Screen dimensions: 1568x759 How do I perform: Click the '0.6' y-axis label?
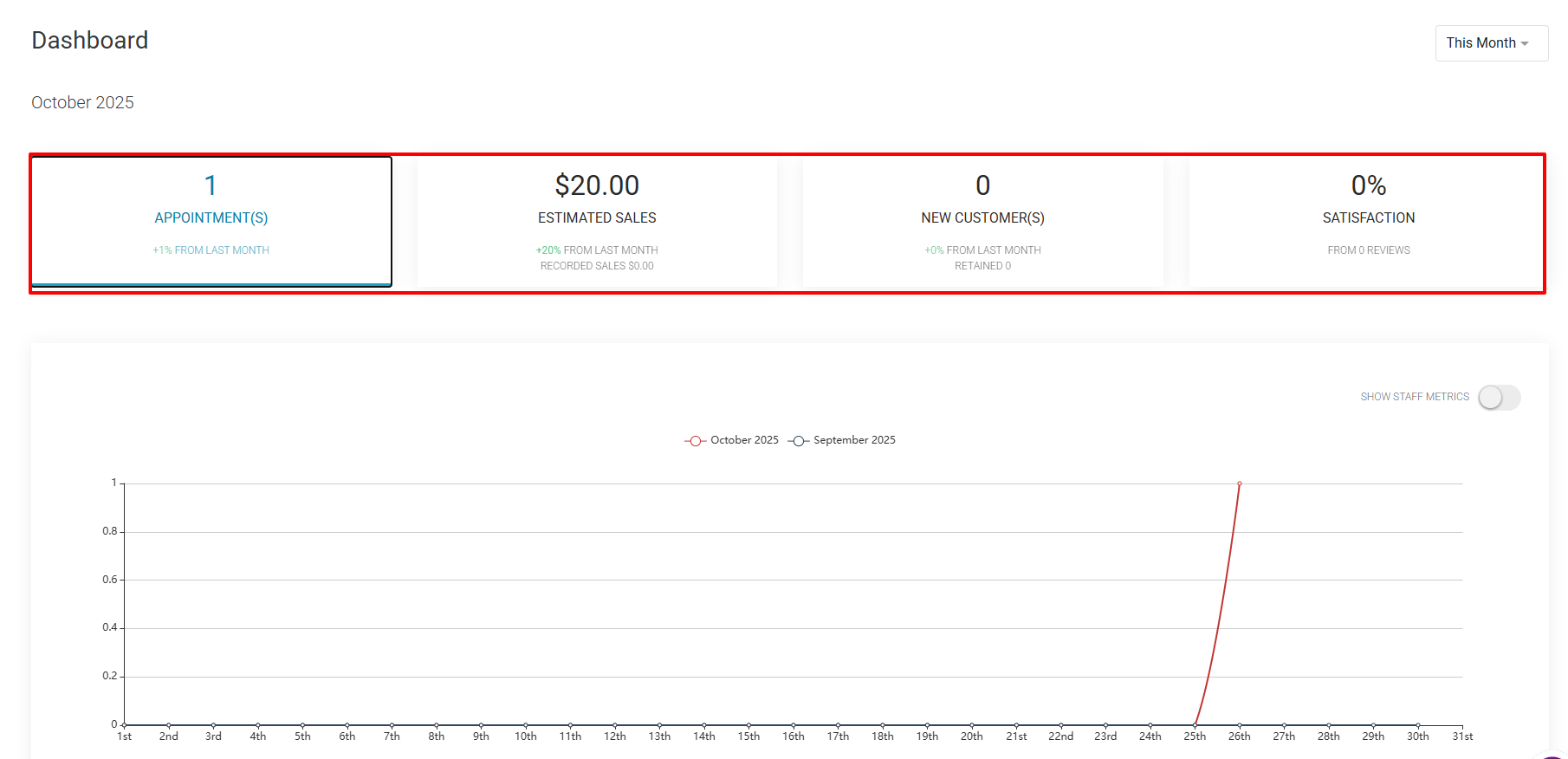point(109,580)
